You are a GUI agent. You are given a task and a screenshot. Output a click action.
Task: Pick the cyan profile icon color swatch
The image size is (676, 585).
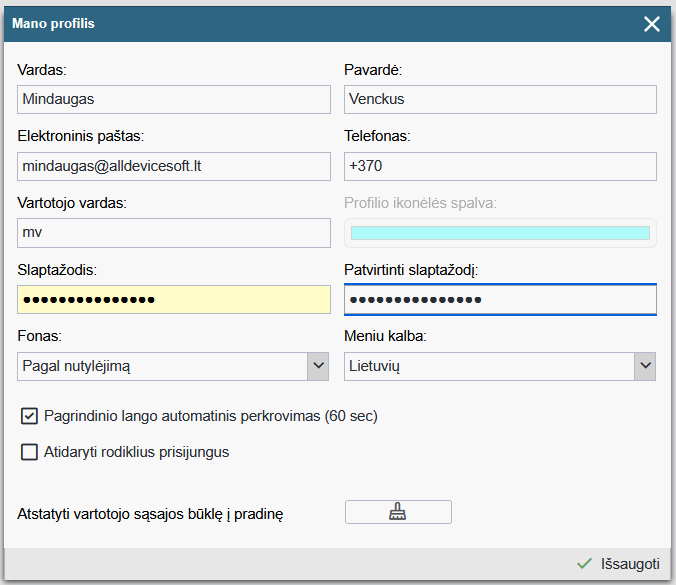pyautogui.click(x=500, y=233)
